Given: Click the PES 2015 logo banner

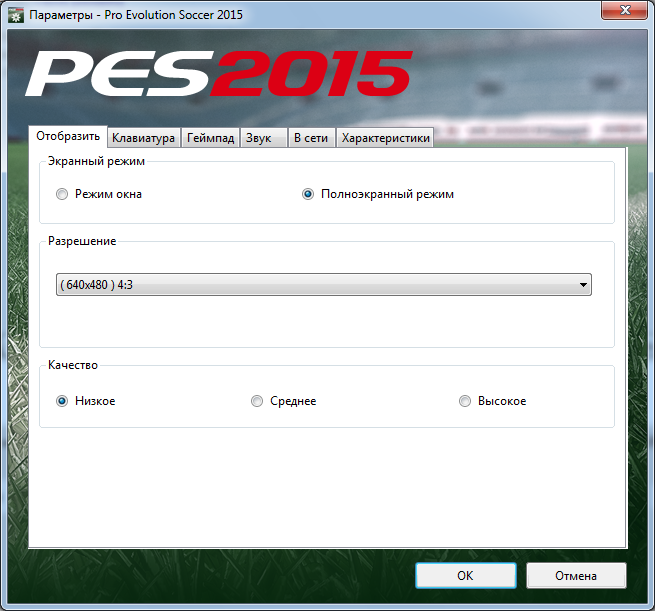Looking at the screenshot, I should [218, 76].
